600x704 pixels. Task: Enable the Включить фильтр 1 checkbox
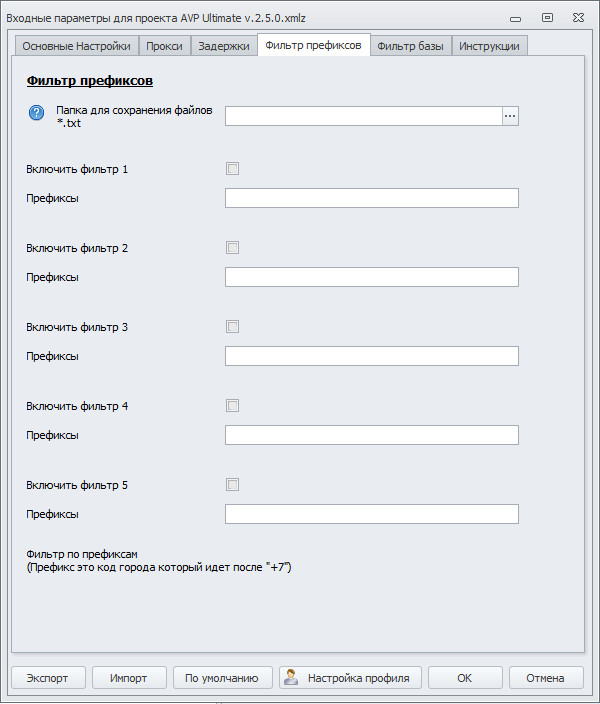(x=233, y=169)
